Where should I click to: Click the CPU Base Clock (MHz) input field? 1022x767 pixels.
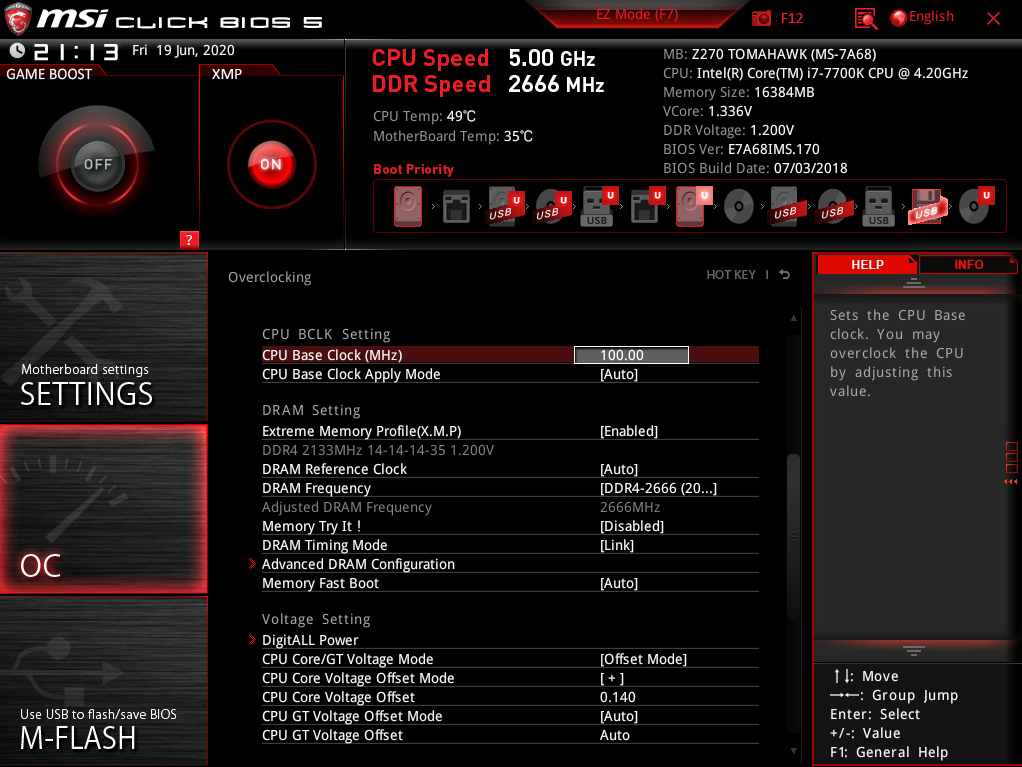pos(631,355)
